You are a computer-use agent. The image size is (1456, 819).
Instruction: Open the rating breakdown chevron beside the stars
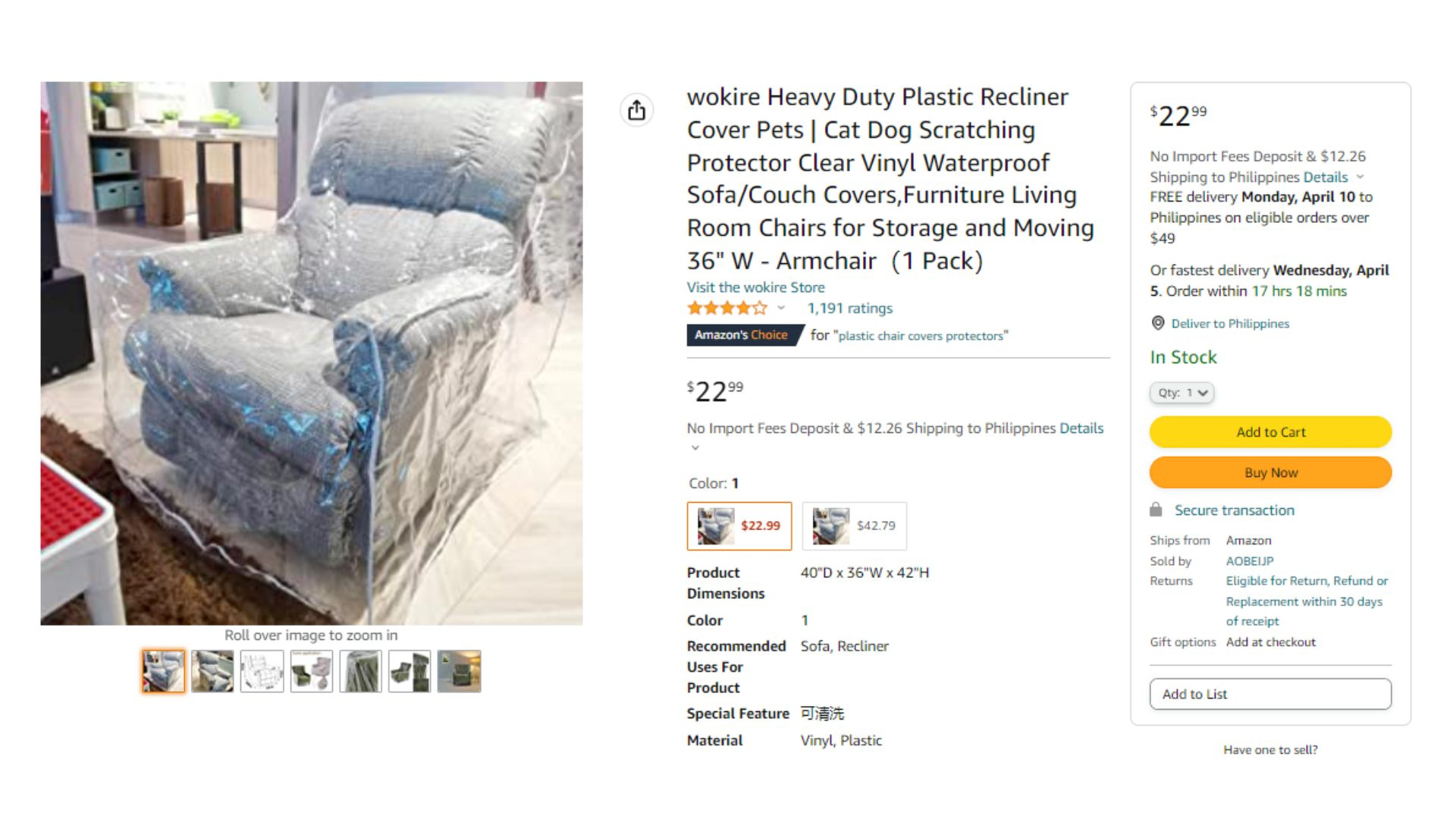(781, 308)
